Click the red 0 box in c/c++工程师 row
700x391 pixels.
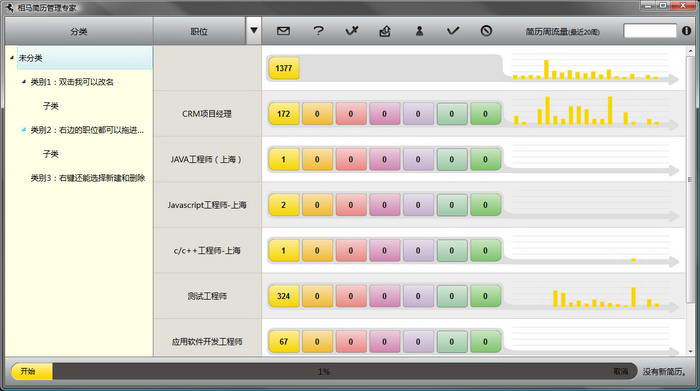click(351, 250)
